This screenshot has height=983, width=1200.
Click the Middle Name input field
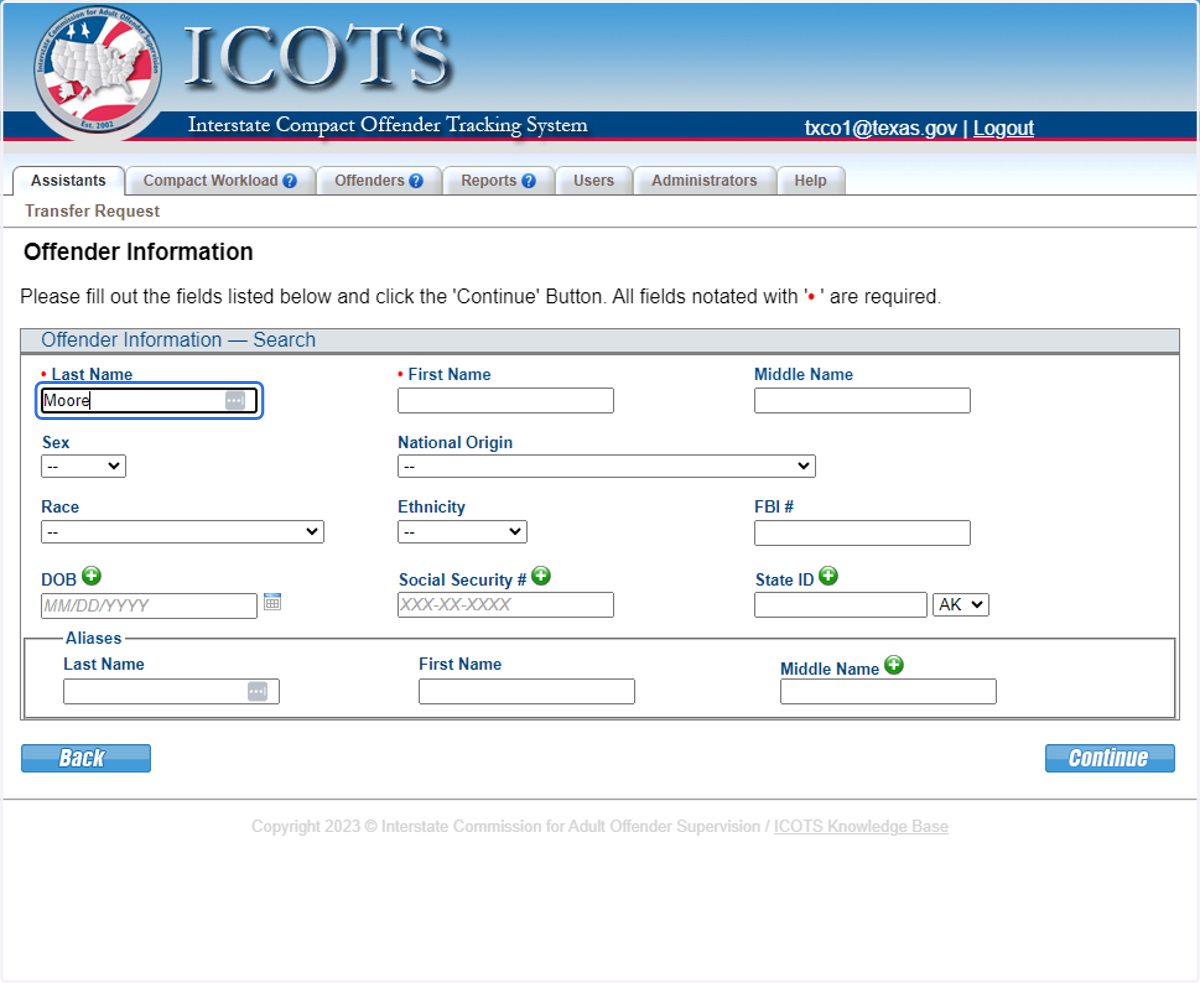pyautogui.click(x=862, y=401)
